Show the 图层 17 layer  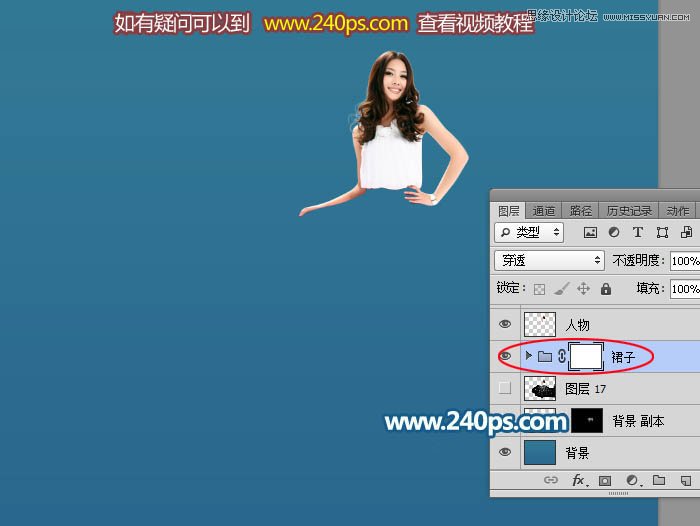pyautogui.click(x=505, y=388)
